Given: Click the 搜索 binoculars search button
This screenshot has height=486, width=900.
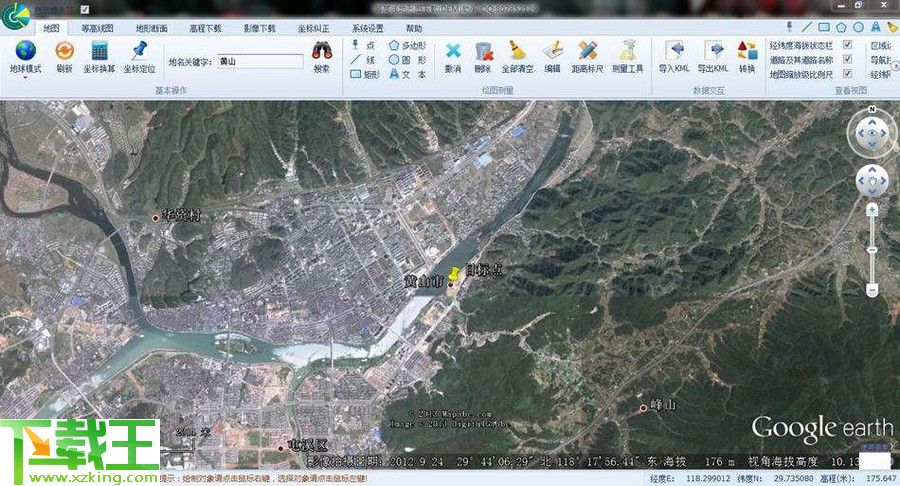Looking at the screenshot, I should [x=321, y=56].
